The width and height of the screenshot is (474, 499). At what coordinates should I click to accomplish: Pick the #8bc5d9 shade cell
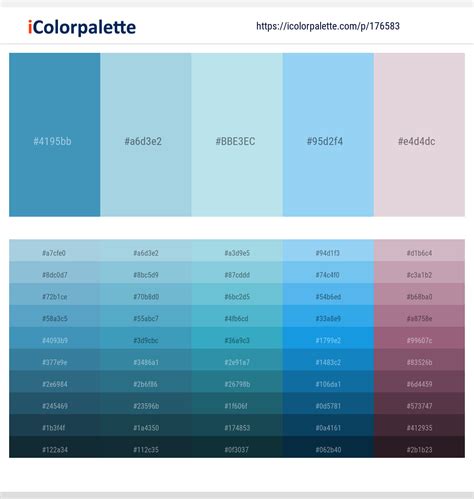[146, 272]
